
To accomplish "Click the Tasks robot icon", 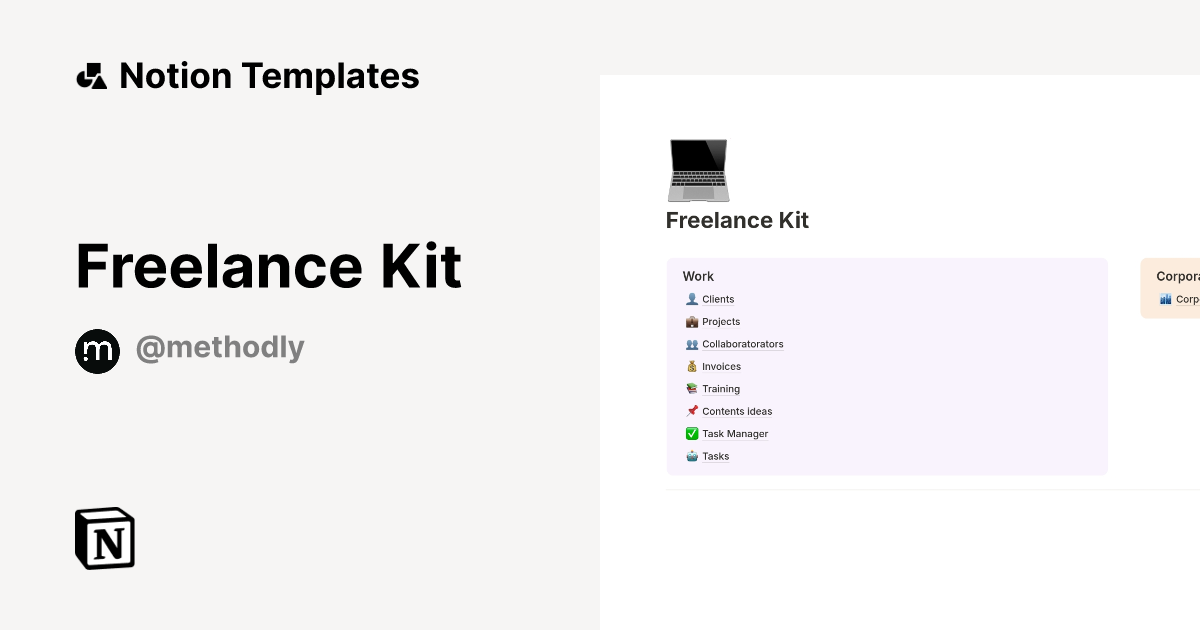I will (692, 456).
